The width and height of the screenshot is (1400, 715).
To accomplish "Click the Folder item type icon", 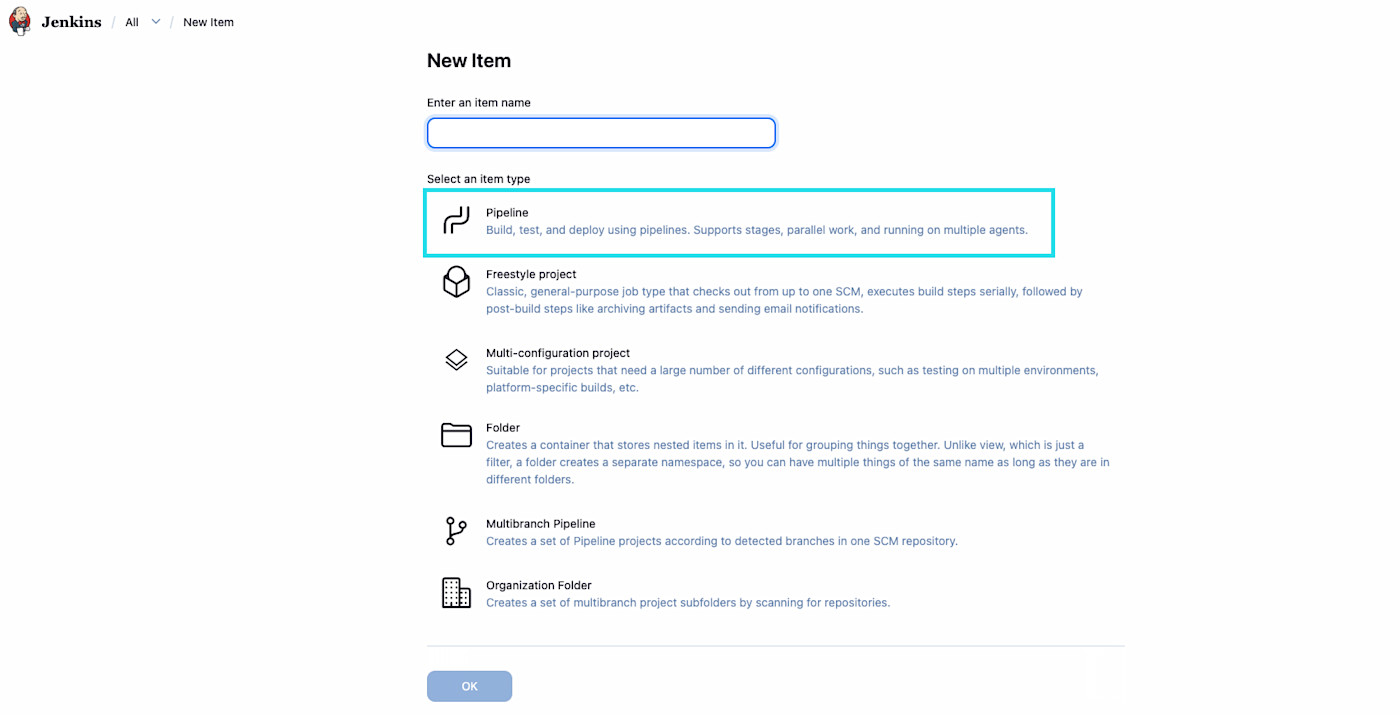I will pyautogui.click(x=456, y=435).
